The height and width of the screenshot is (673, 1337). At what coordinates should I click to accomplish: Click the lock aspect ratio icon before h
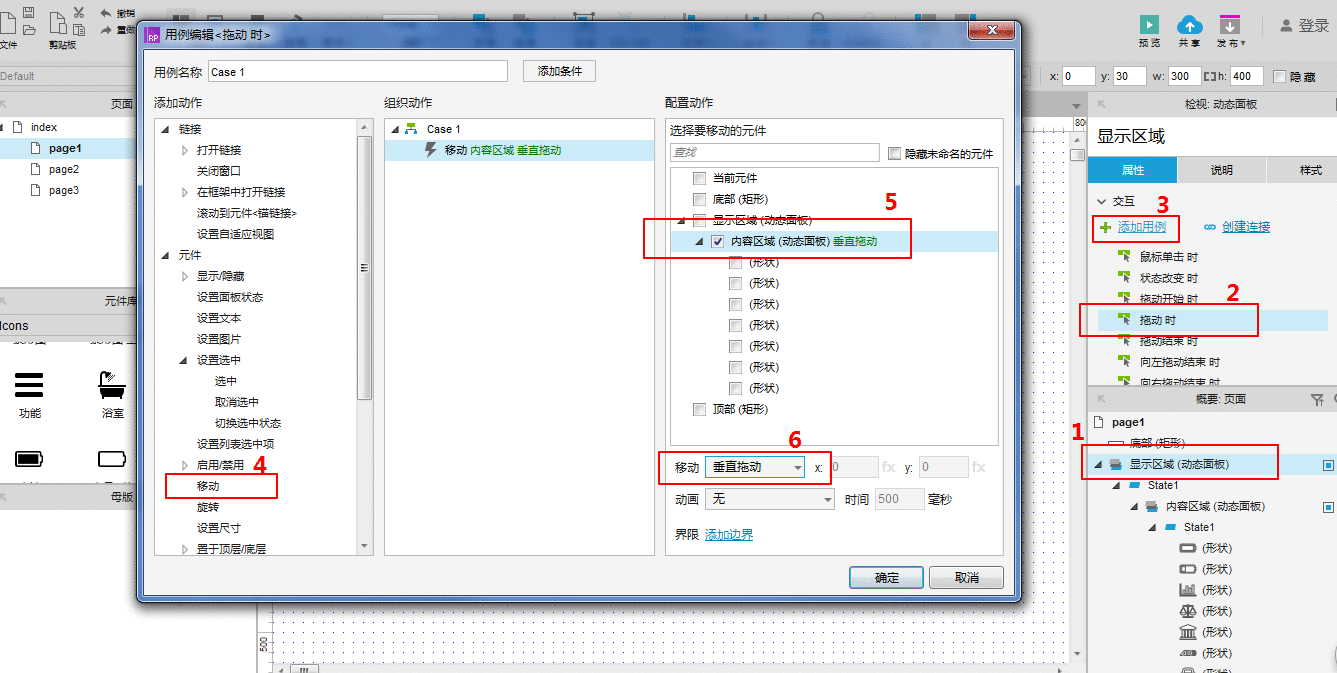(1208, 76)
